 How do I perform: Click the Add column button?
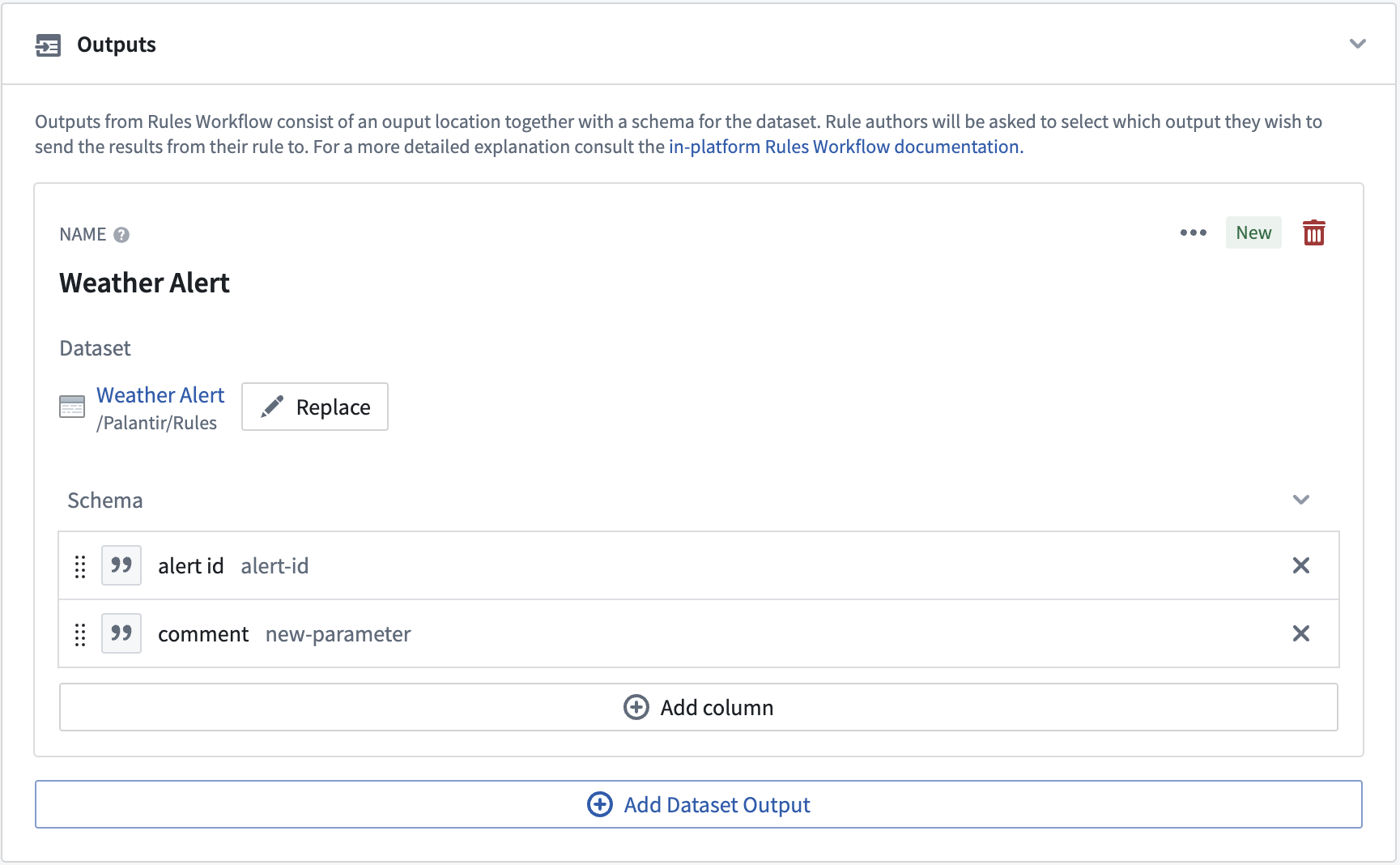[x=699, y=707]
